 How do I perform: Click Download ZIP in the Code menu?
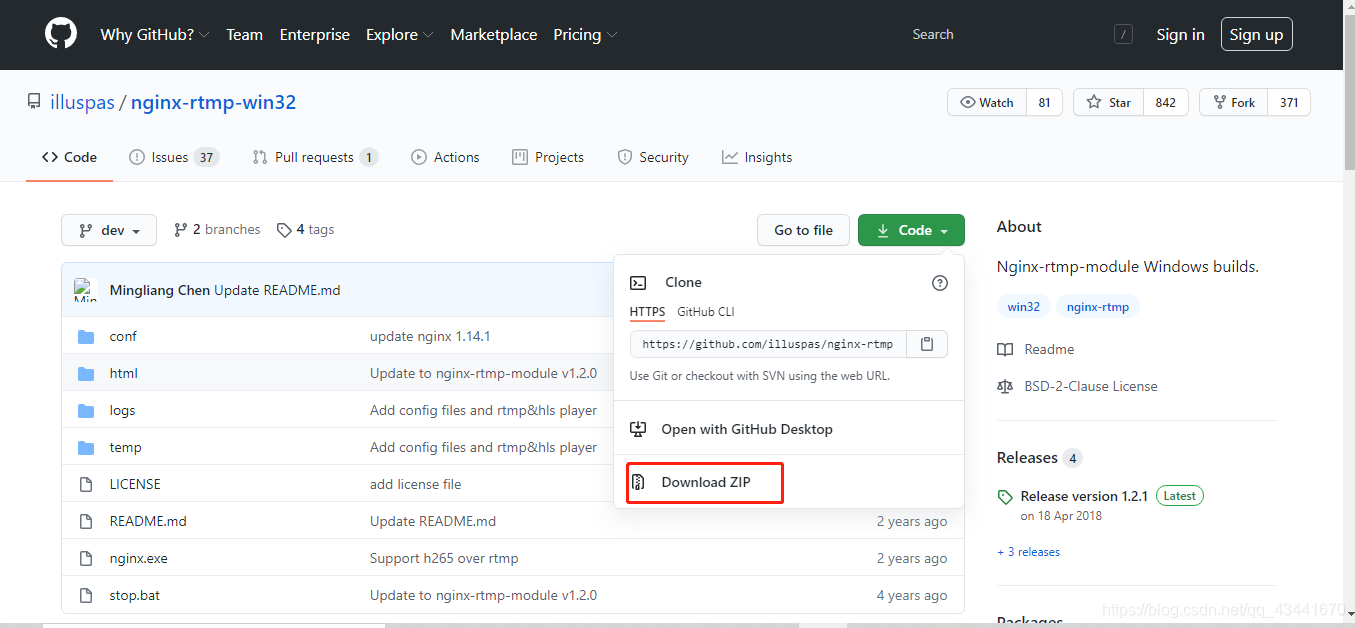[706, 482]
